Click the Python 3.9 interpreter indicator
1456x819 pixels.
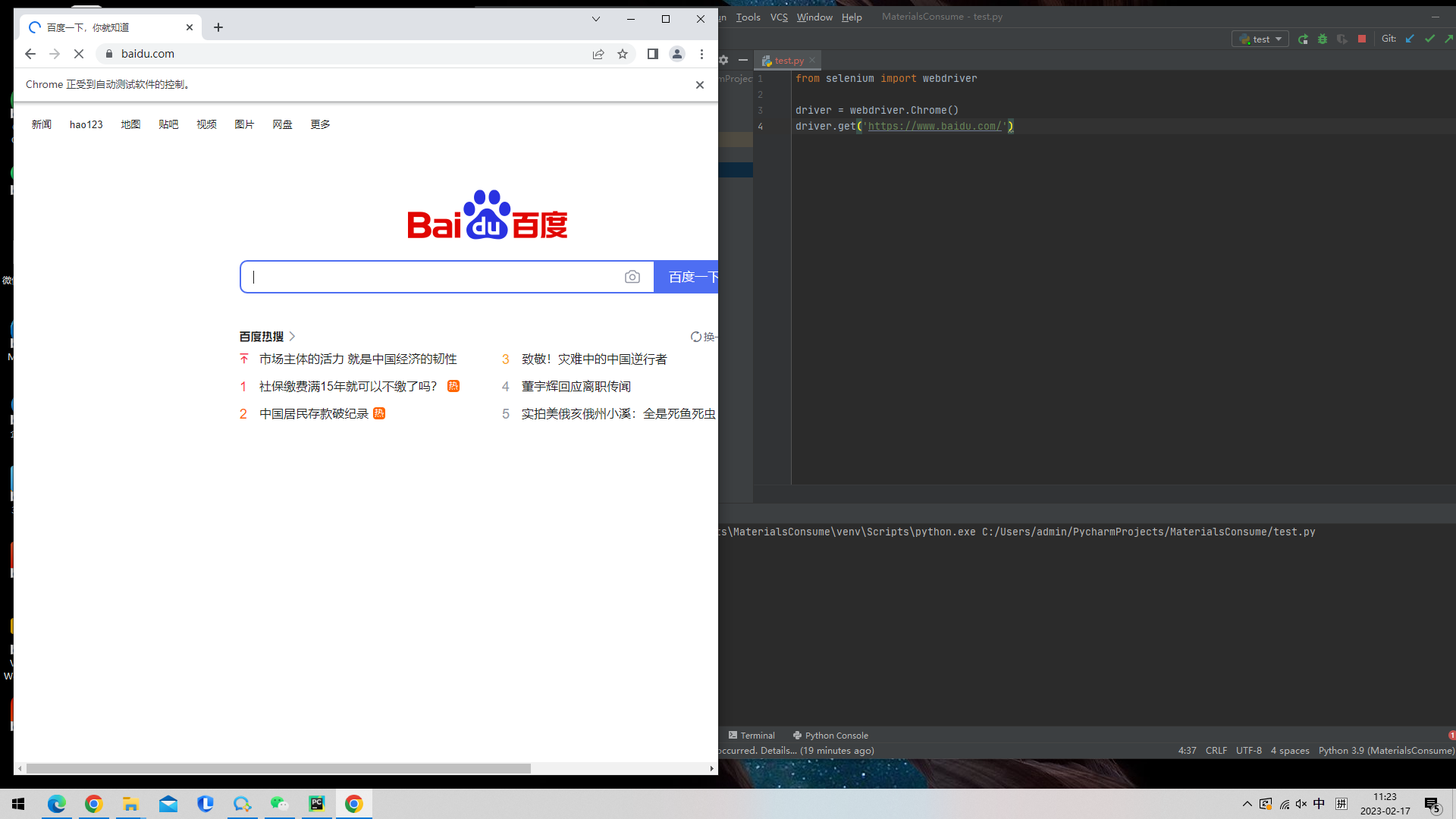pyautogui.click(x=1386, y=751)
